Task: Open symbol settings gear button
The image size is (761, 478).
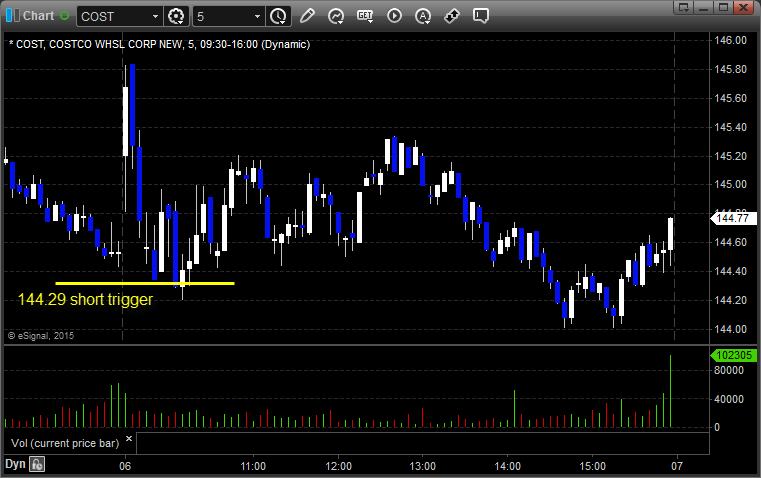Action: point(176,16)
